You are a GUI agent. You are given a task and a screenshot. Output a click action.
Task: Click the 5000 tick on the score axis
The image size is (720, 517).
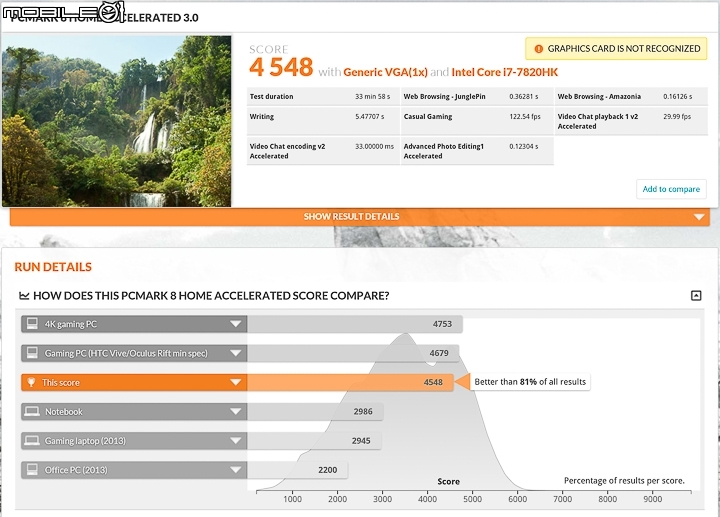pos(472,499)
